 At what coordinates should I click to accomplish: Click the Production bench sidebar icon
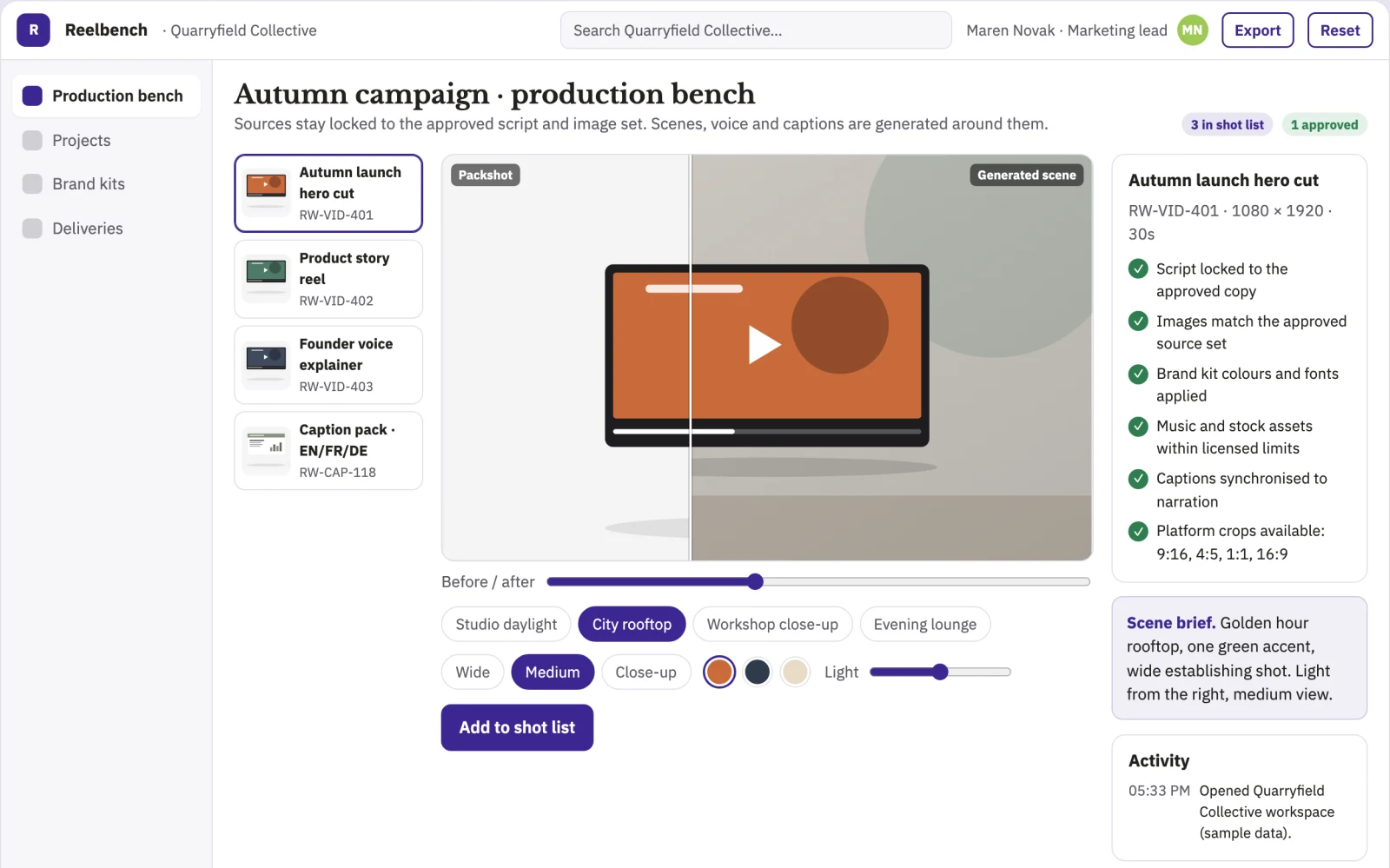[32, 96]
